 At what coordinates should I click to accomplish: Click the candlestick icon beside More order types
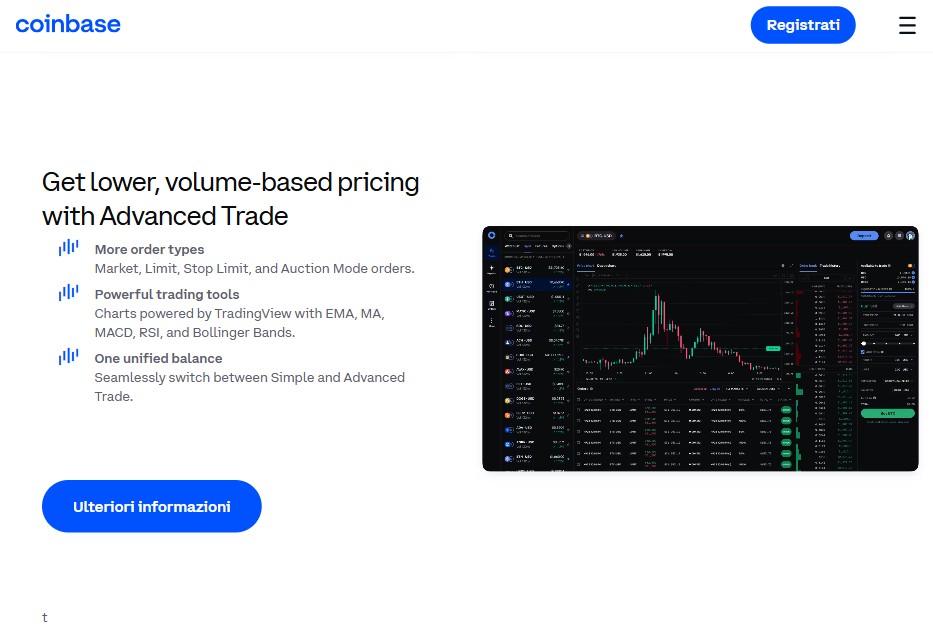point(68,248)
